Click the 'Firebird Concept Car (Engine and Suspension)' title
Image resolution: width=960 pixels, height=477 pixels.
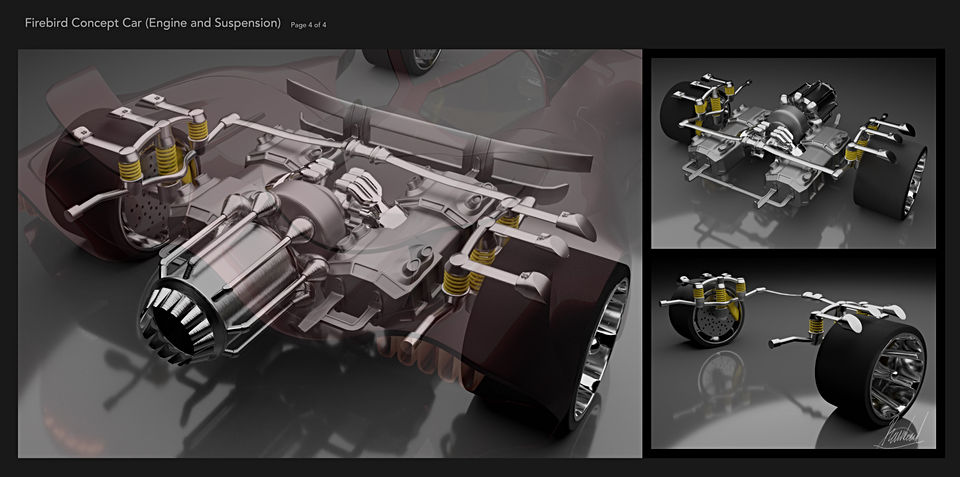pos(152,24)
